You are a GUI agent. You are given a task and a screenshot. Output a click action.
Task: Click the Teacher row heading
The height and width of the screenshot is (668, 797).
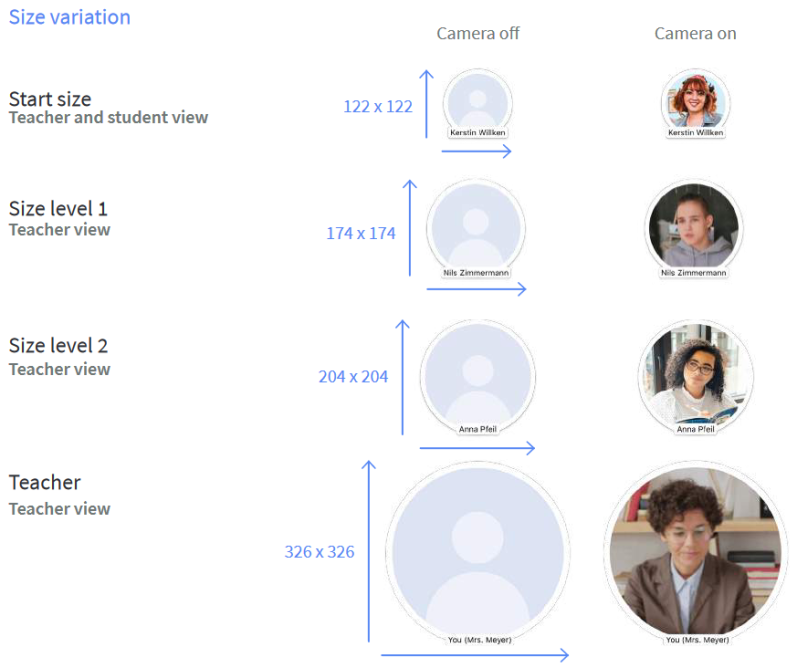(45, 482)
